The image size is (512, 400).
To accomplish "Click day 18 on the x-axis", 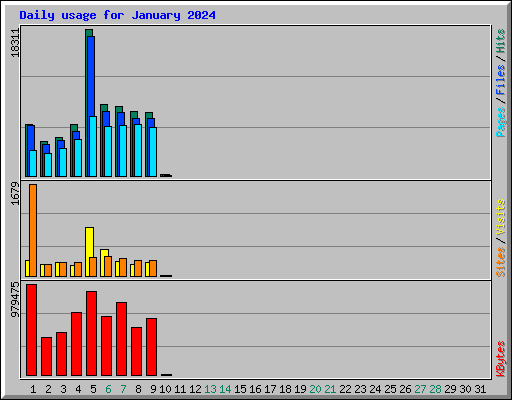I will [x=285, y=389].
